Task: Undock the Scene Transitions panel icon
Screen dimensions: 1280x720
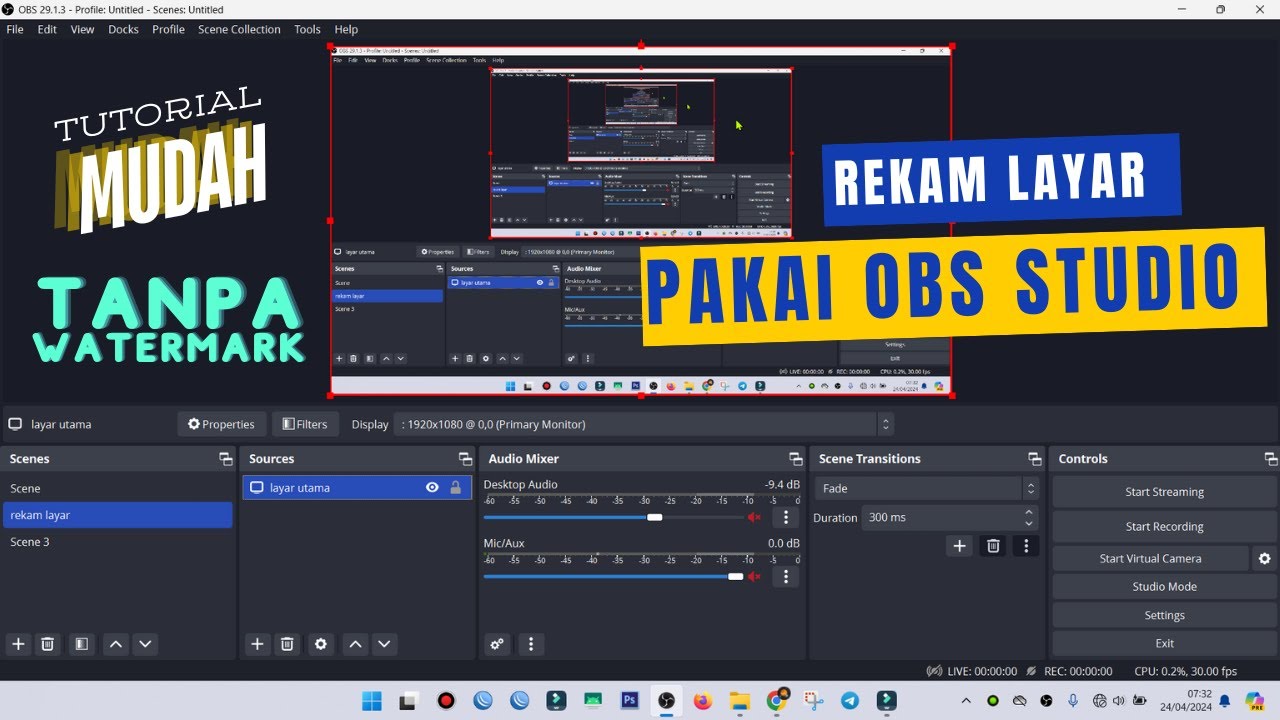Action: point(1035,459)
